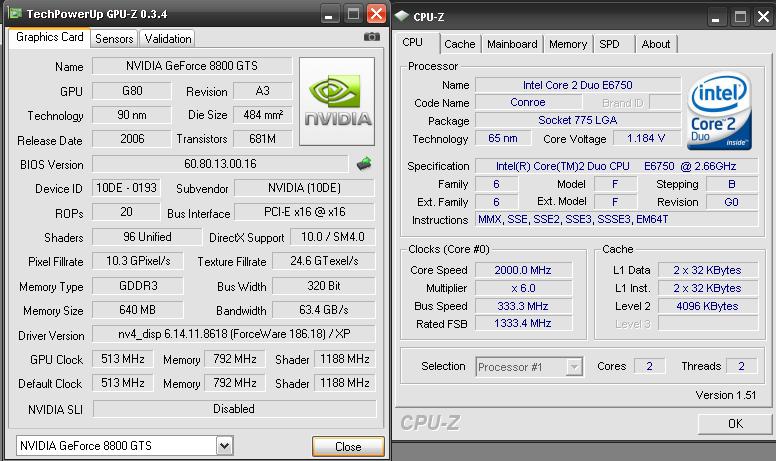Viewport: 776px width, 461px height.
Task: Click the Code Name value Conroe
Action: [528, 102]
